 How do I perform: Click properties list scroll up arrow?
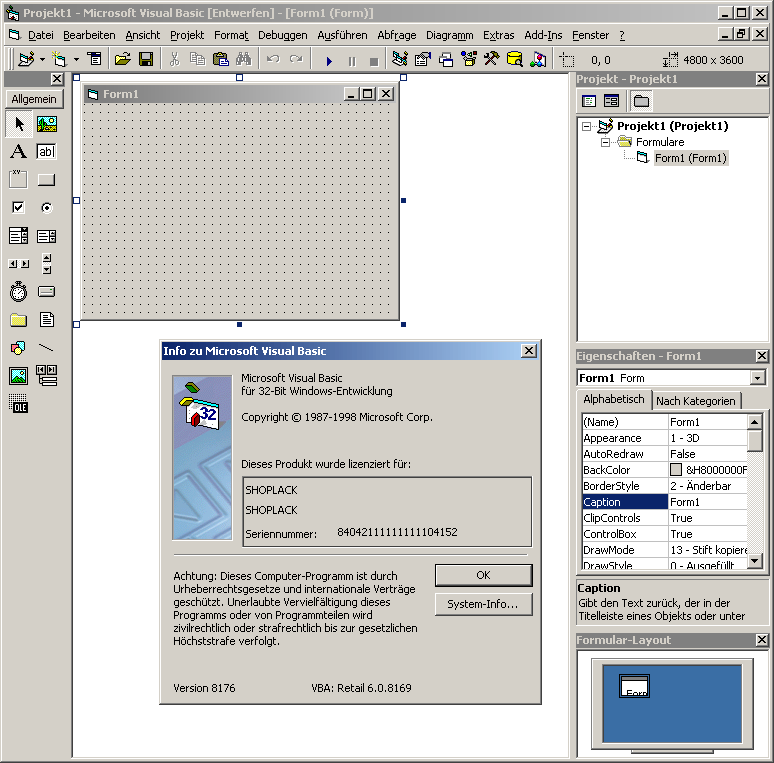754,422
